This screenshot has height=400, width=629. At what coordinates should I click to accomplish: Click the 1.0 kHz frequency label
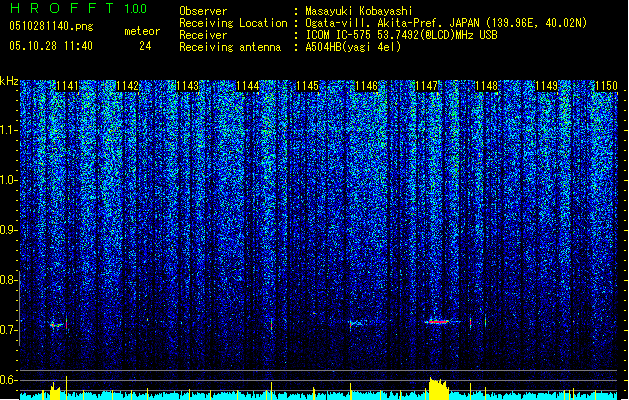[x=9, y=180]
